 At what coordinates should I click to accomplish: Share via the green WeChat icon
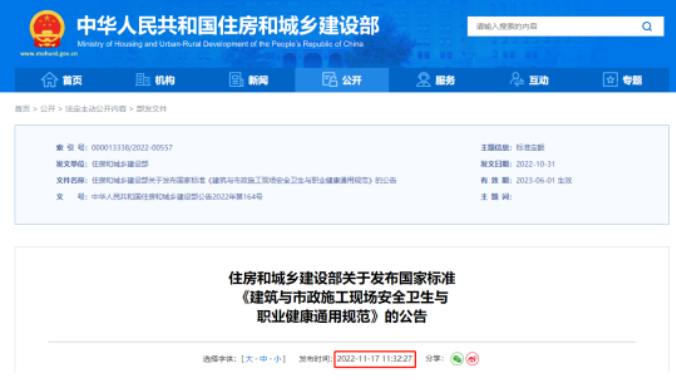click(457, 359)
